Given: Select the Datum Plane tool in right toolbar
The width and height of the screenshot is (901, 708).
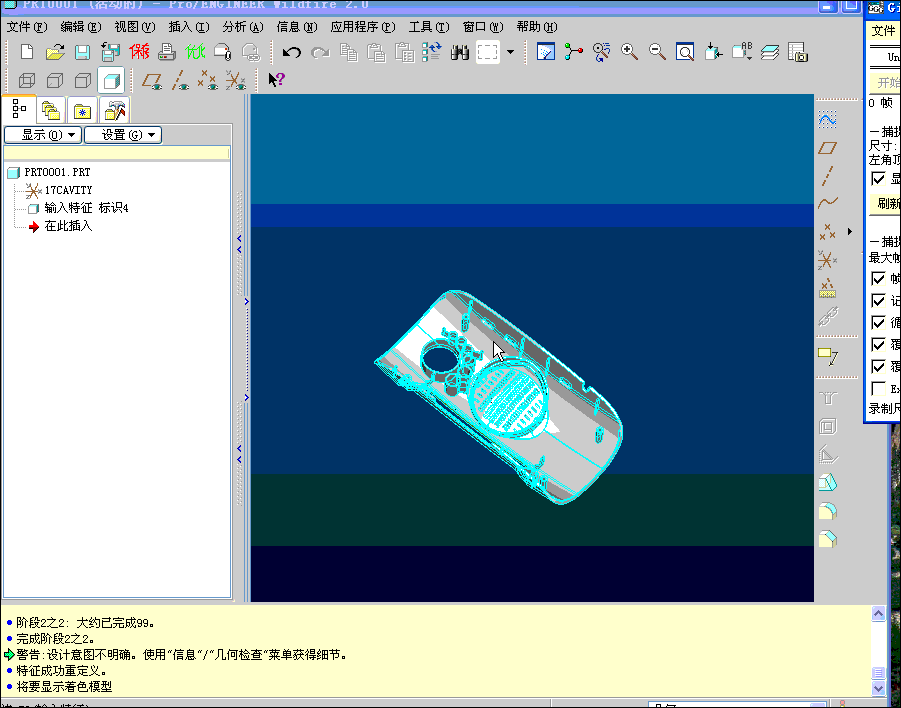Looking at the screenshot, I should click(827, 148).
